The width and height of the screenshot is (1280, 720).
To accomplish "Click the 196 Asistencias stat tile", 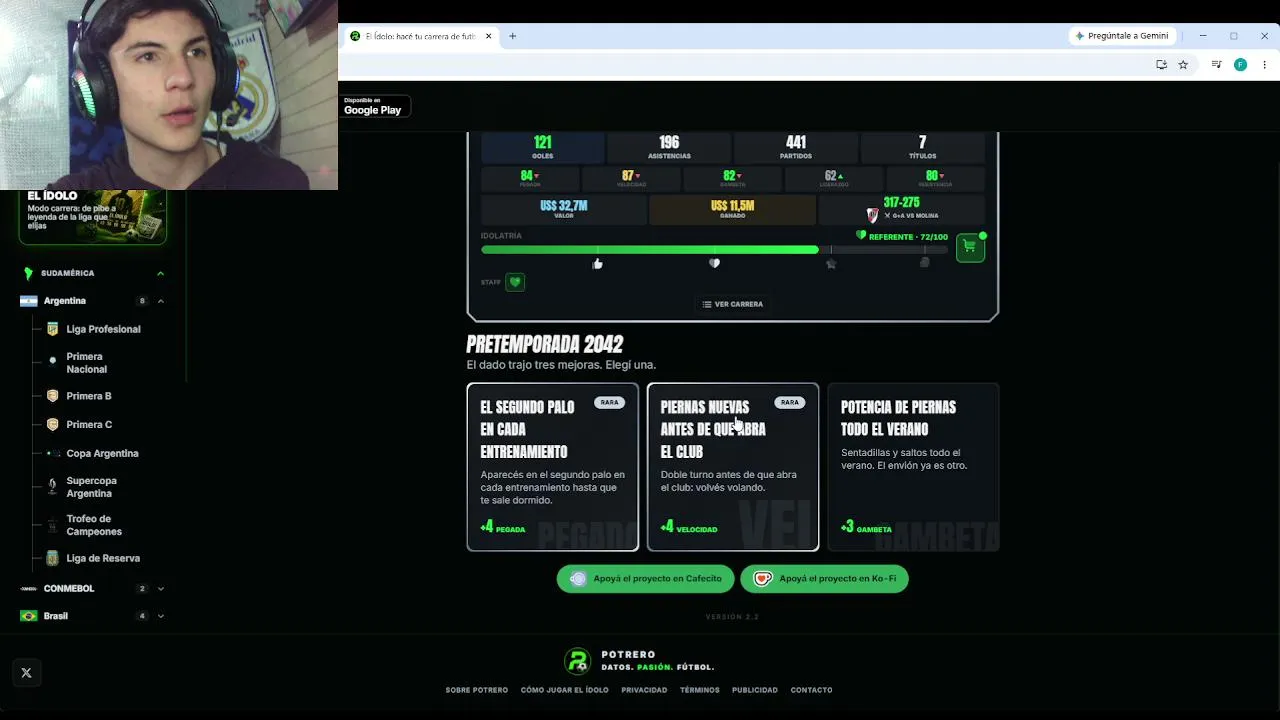I will (x=669, y=147).
